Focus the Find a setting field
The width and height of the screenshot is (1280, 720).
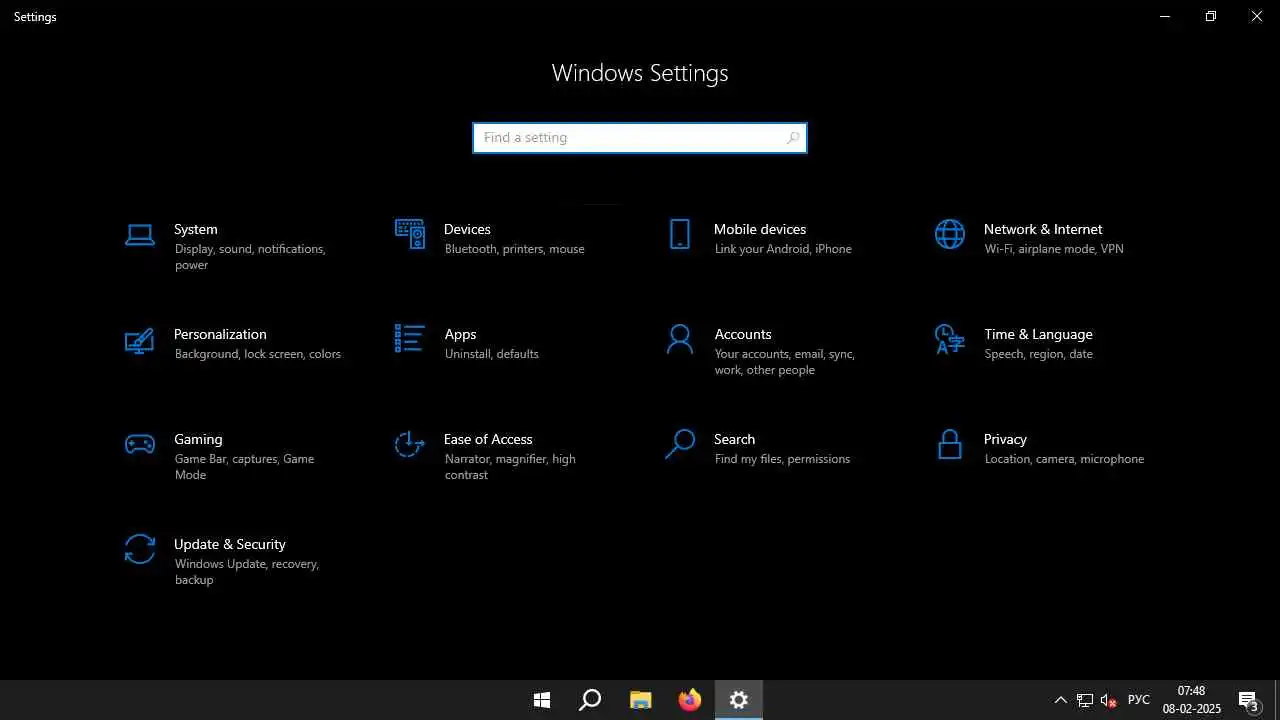(640, 138)
